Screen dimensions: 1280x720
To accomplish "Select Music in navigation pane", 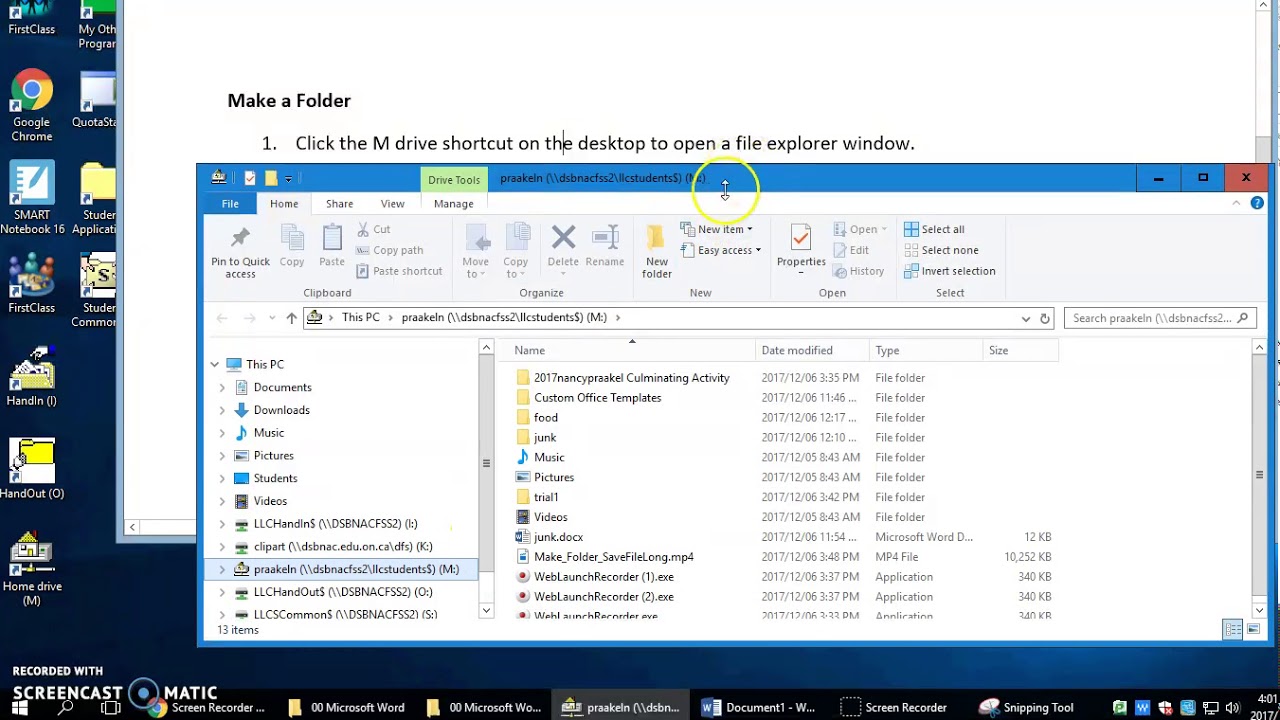I will (x=269, y=433).
